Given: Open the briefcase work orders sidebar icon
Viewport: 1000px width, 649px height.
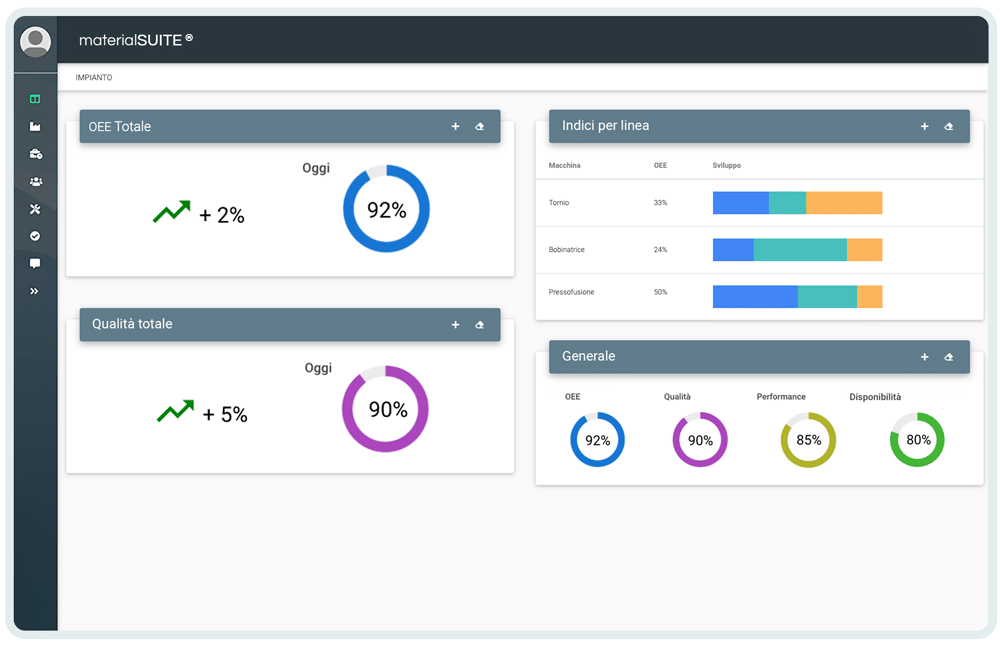Looking at the screenshot, I should coord(35,154).
